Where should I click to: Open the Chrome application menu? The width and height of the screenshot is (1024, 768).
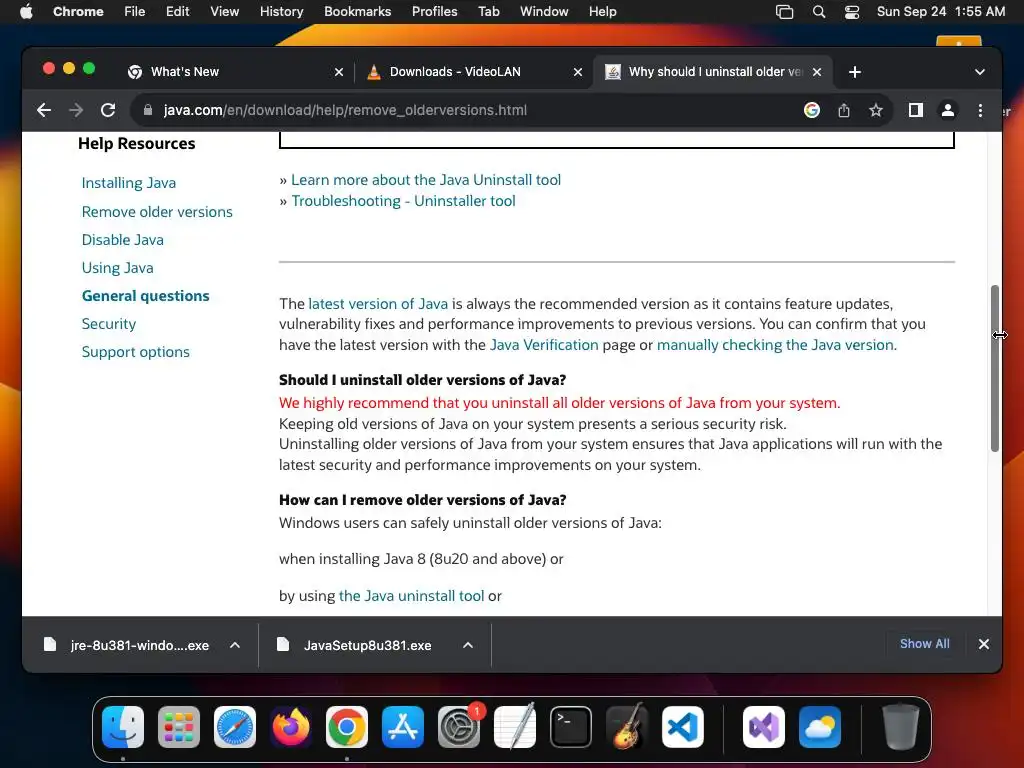[78, 12]
